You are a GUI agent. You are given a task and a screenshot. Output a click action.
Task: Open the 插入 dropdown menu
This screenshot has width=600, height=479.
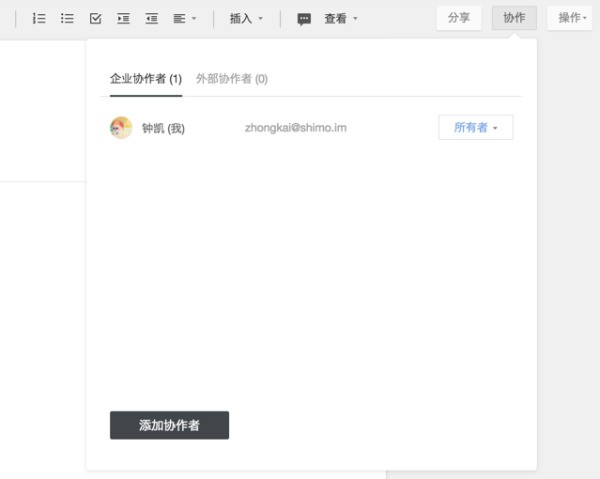click(x=246, y=18)
